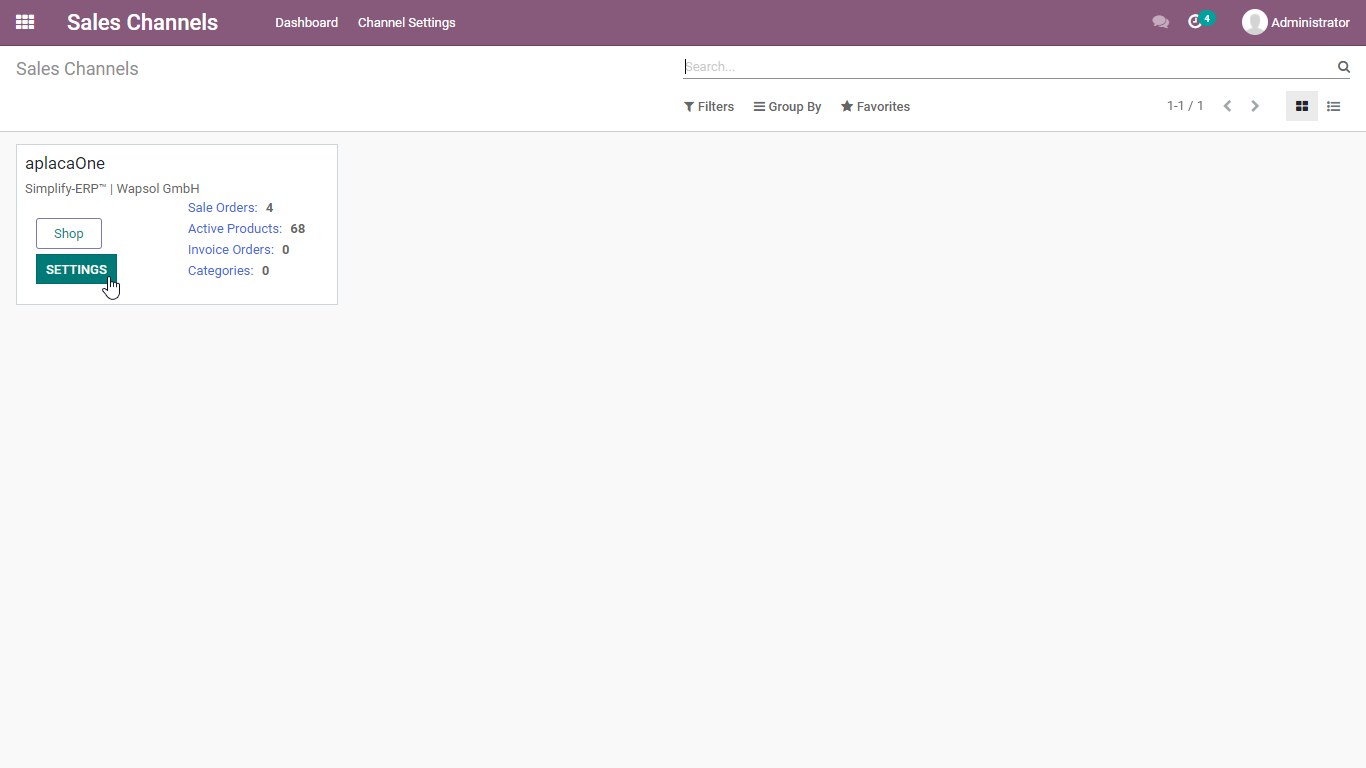The height and width of the screenshot is (768, 1366).
Task: Open the conversations chat icon
Action: pyautogui.click(x=1160, y=22)
